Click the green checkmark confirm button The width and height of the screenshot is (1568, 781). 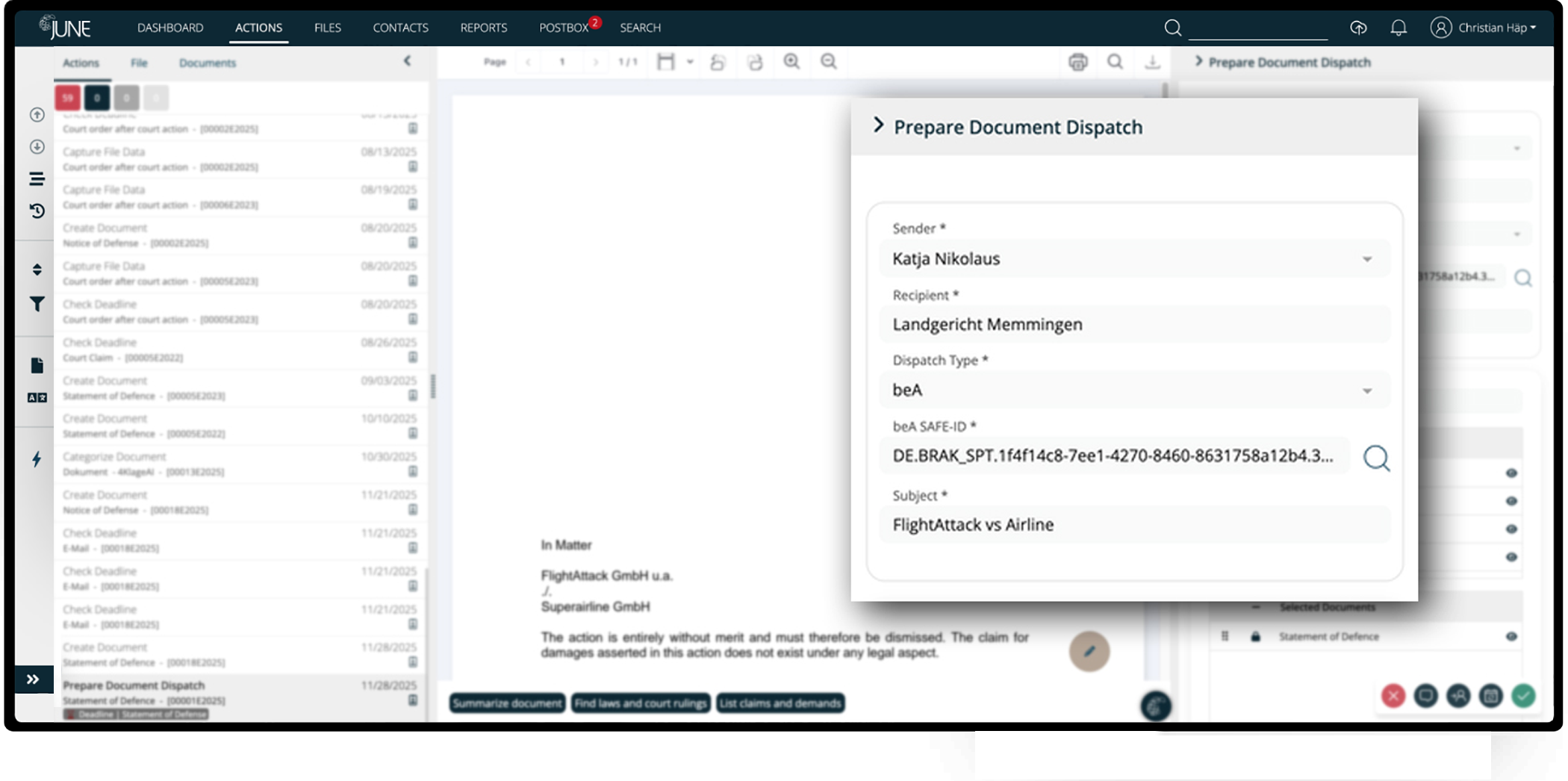[1523, 696]
